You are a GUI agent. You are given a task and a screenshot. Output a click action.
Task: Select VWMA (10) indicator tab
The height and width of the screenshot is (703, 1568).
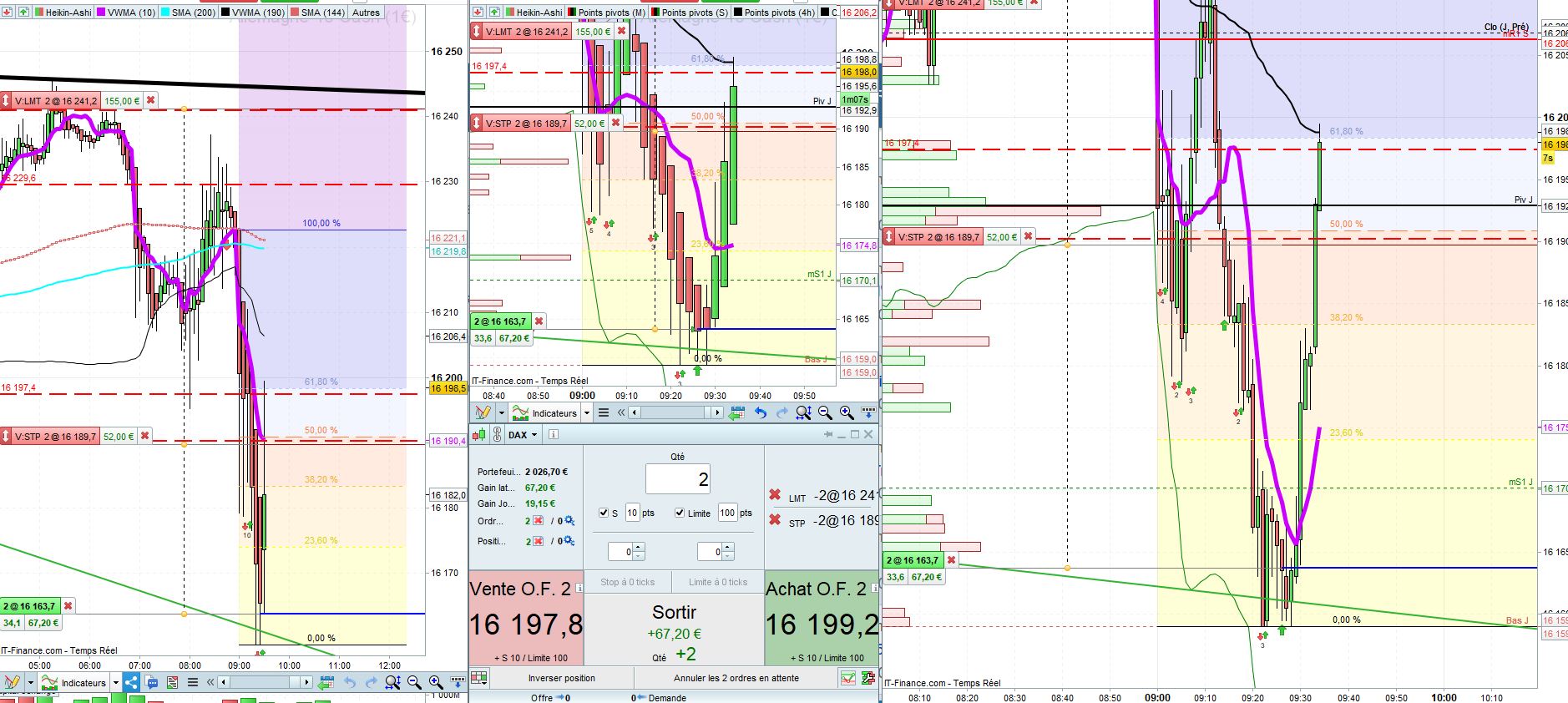(x=126, y=13)
